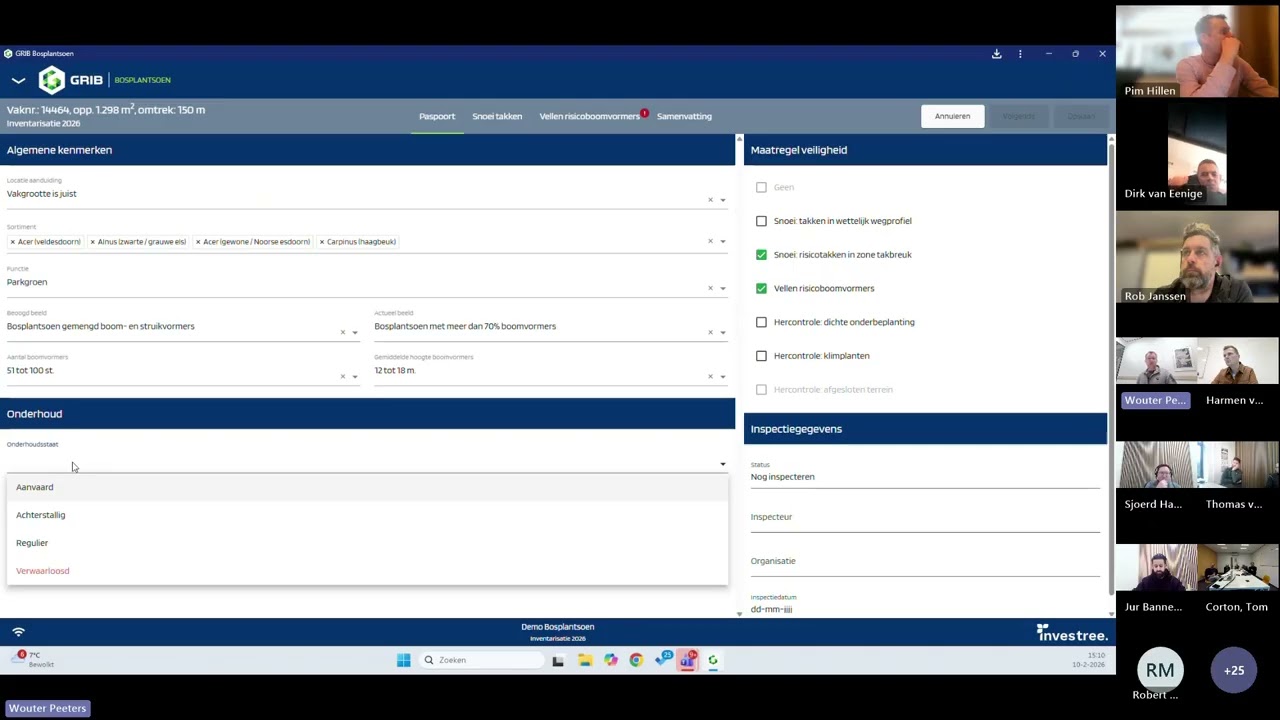Clear the Beoogd beeld value
Viewport: 1280px width, 720px height.
point(342,332)
